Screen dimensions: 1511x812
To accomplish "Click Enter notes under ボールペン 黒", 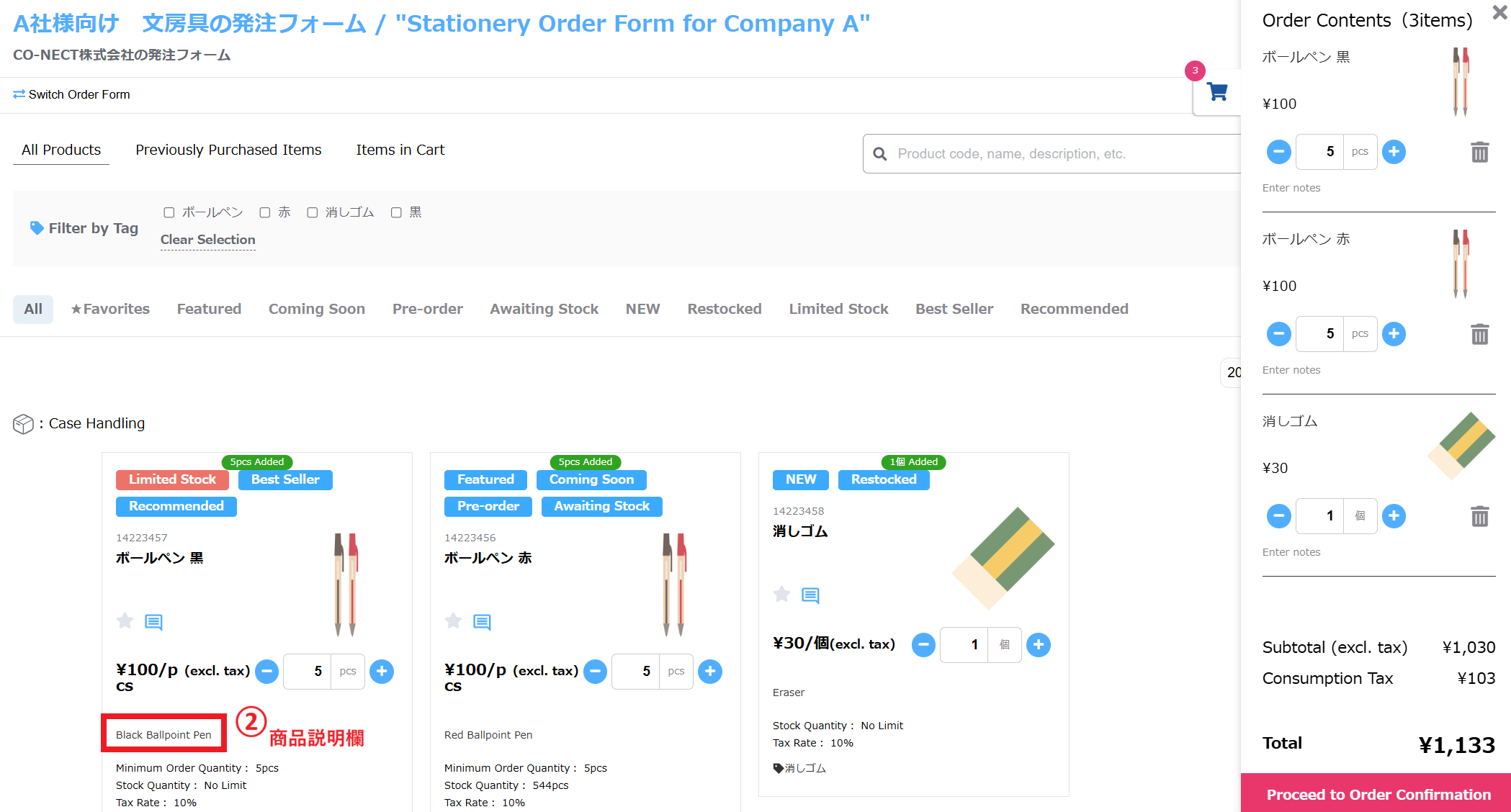I will [x=1291, y=188].
